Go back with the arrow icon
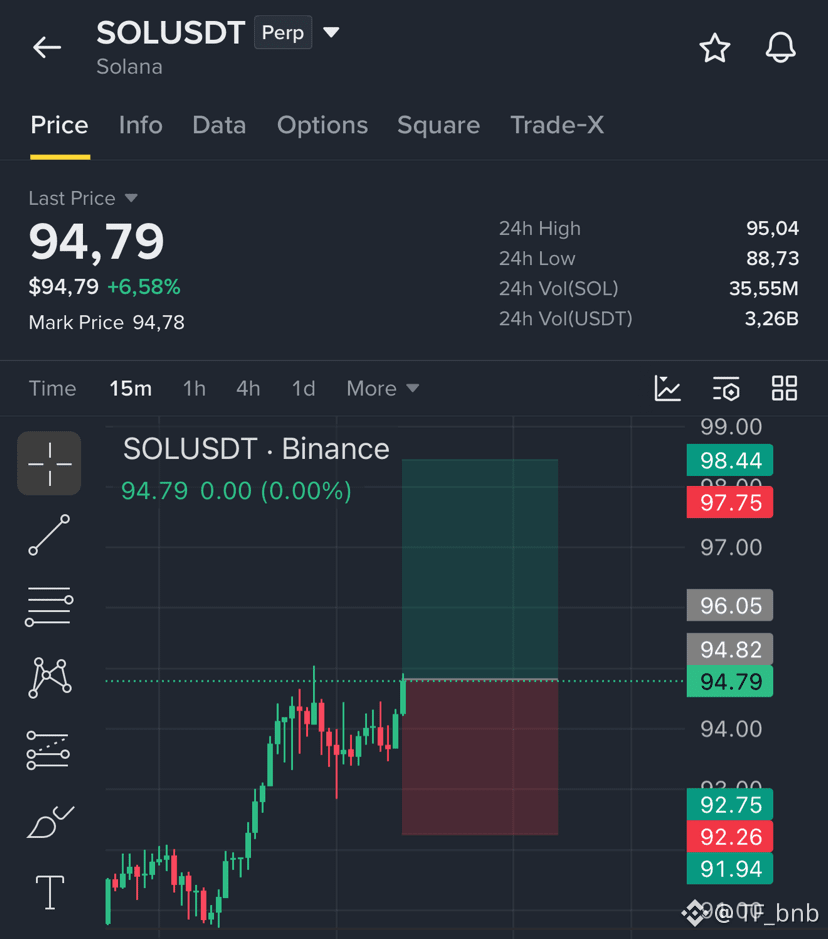The image size is (828, 939). [x=47, y=47]
